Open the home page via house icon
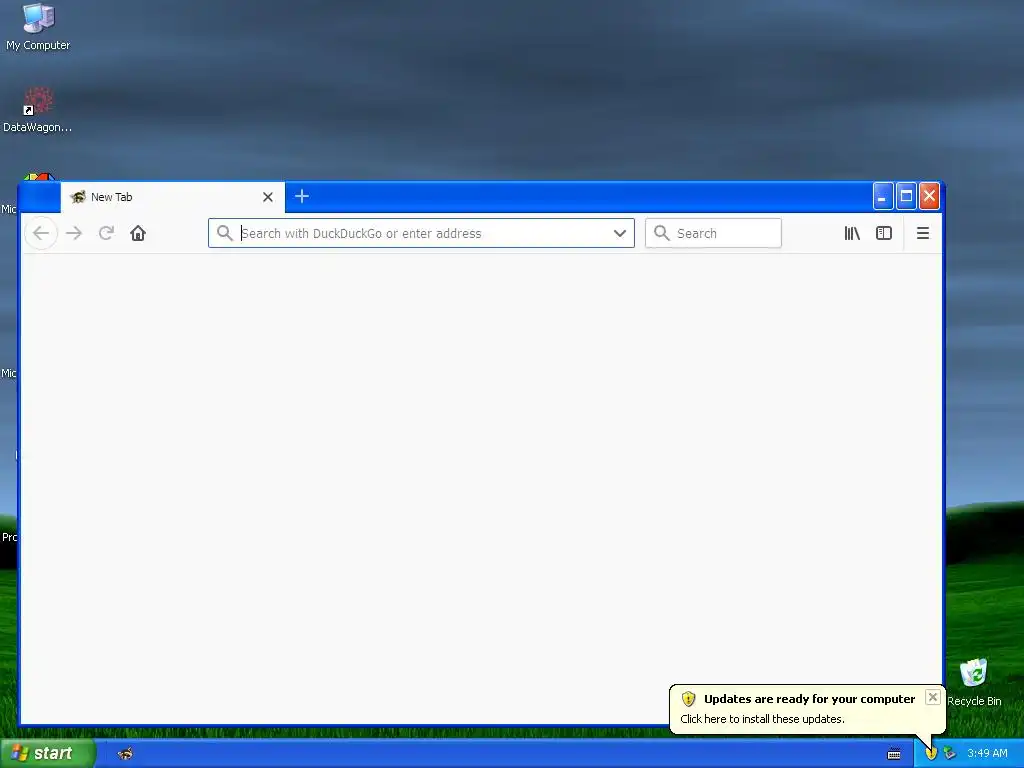The image size is (1024, 768). (138, 233)
